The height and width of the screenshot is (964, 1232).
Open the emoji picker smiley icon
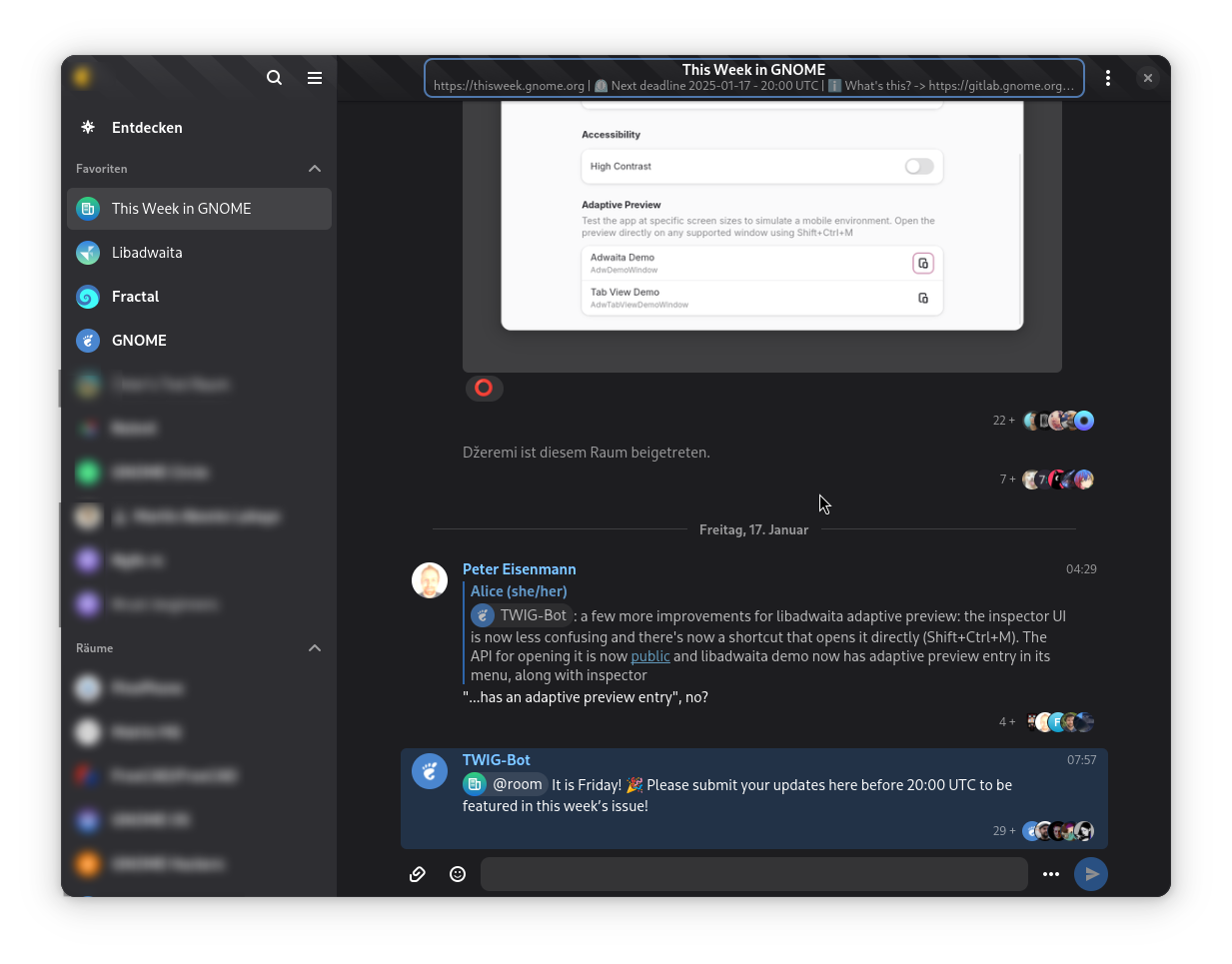click(x=458, y=874)
